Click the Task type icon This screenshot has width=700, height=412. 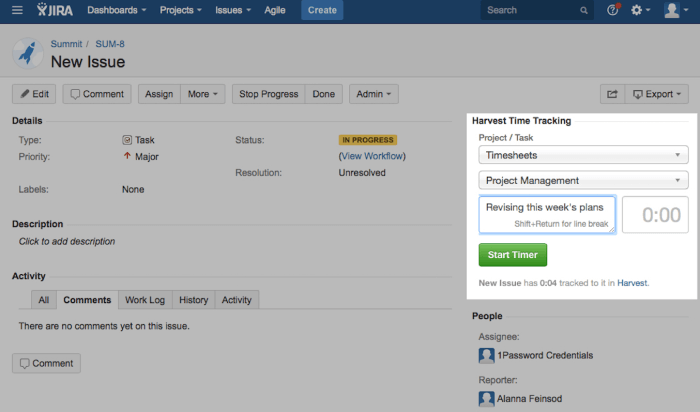click(127, 140)
